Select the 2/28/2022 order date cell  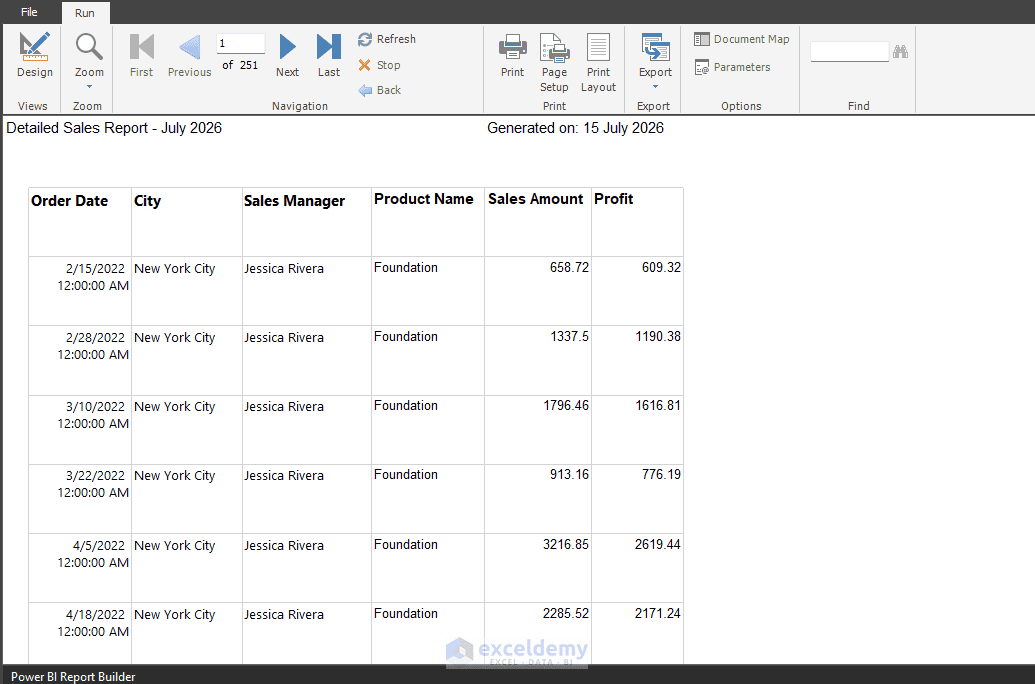point(80,360)
